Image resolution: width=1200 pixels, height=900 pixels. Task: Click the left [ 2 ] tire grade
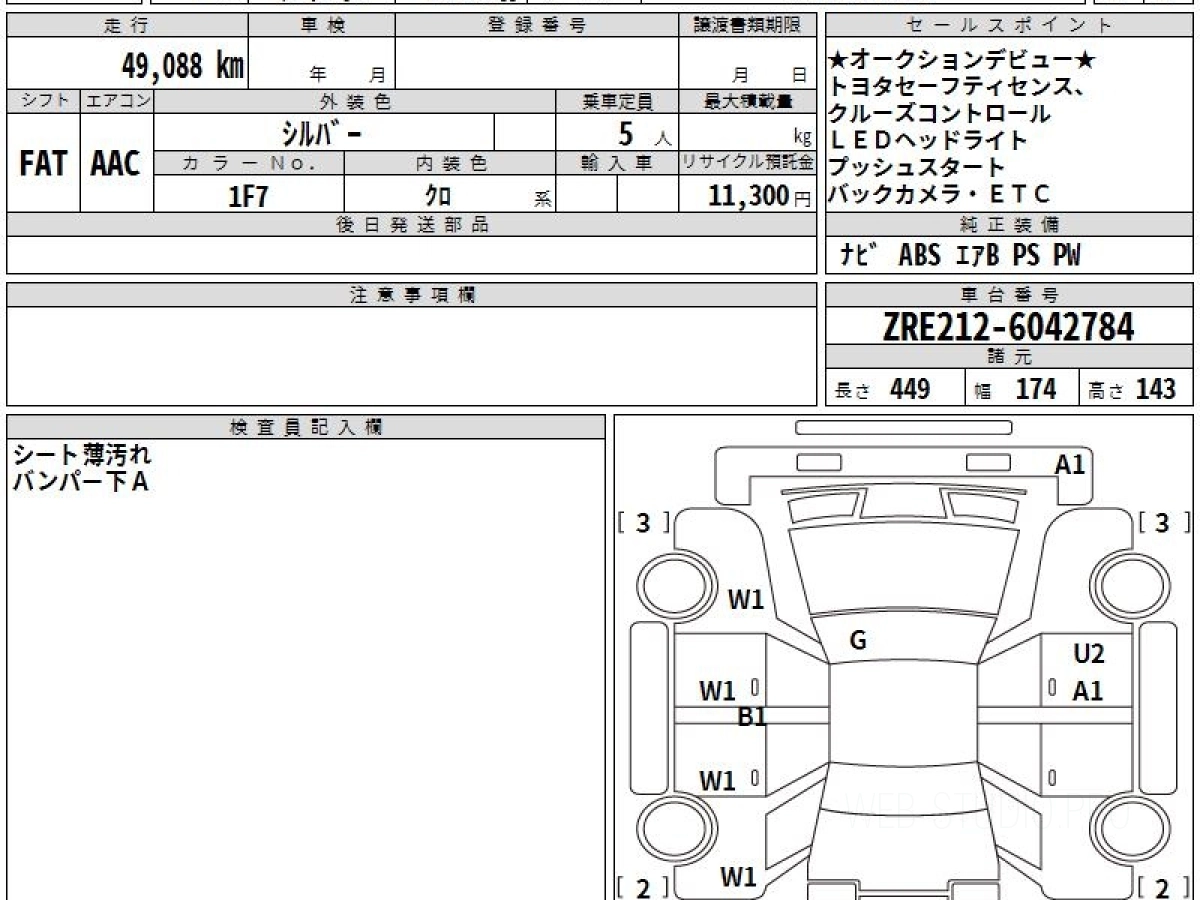pyautogui.click(x=643, y=887)
